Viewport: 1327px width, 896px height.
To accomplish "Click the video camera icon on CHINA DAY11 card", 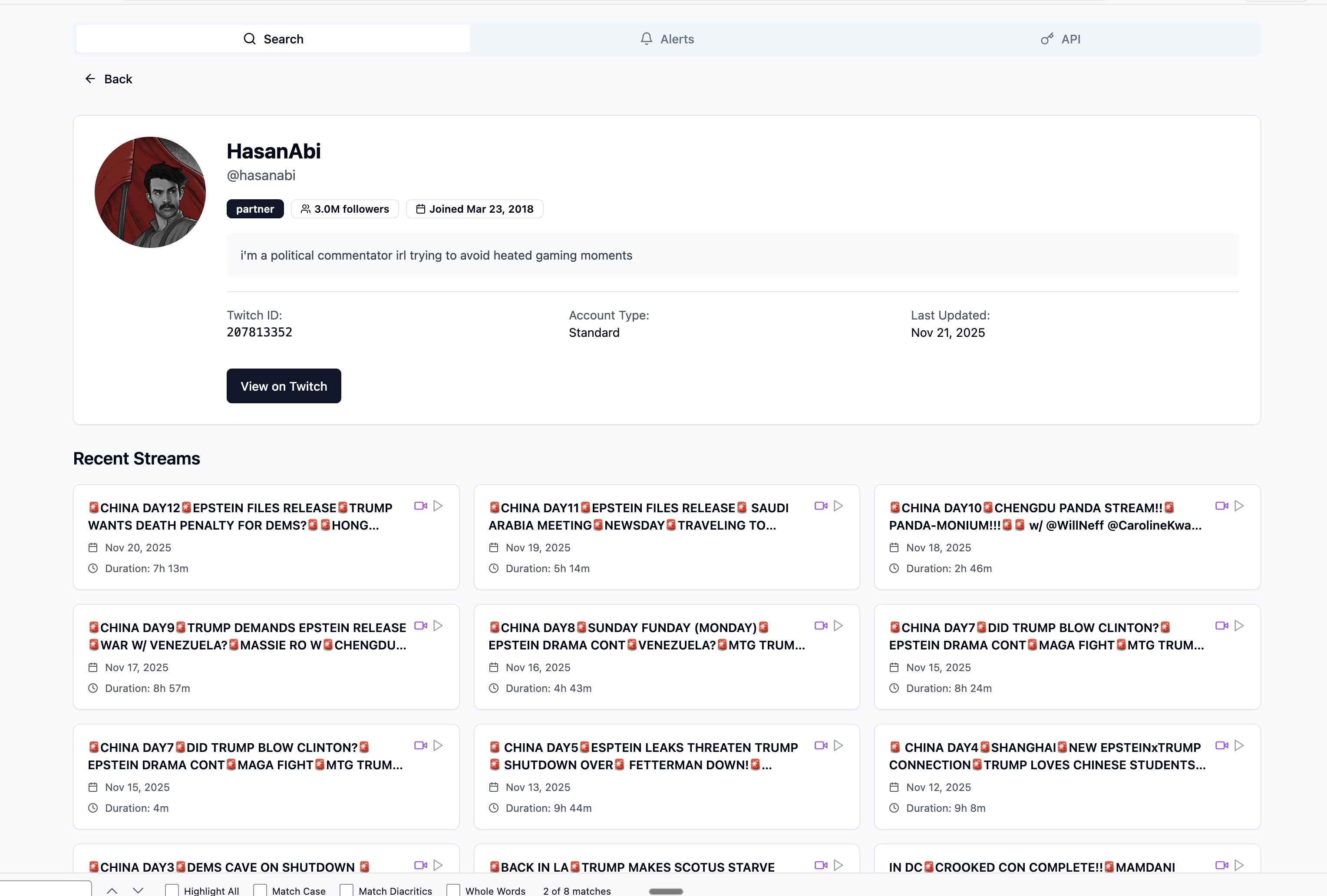I will pyautogui.click(x=821, y=506).
